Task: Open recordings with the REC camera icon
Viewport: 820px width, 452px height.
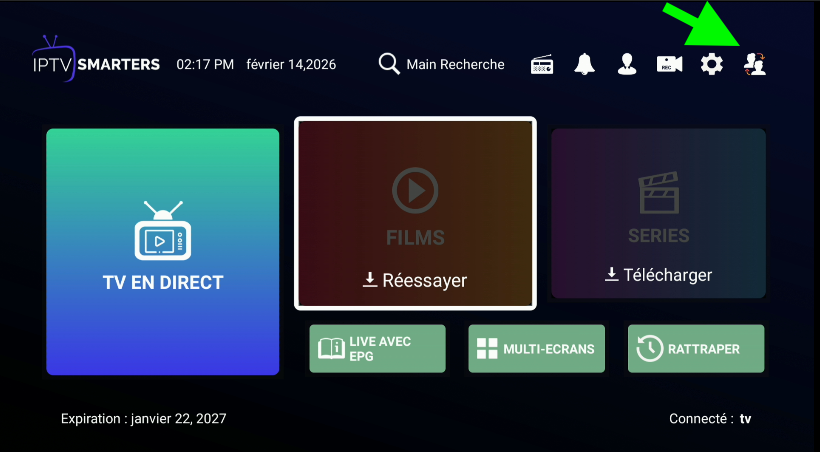Action: (x=669, y=64)
